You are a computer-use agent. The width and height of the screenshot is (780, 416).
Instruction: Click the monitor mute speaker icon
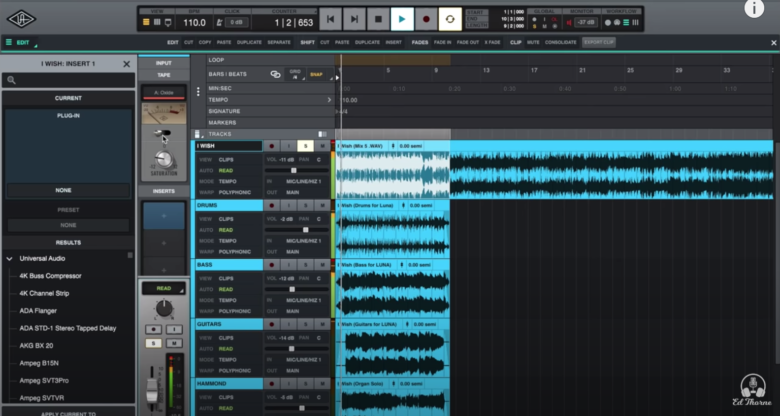(569, 22)
